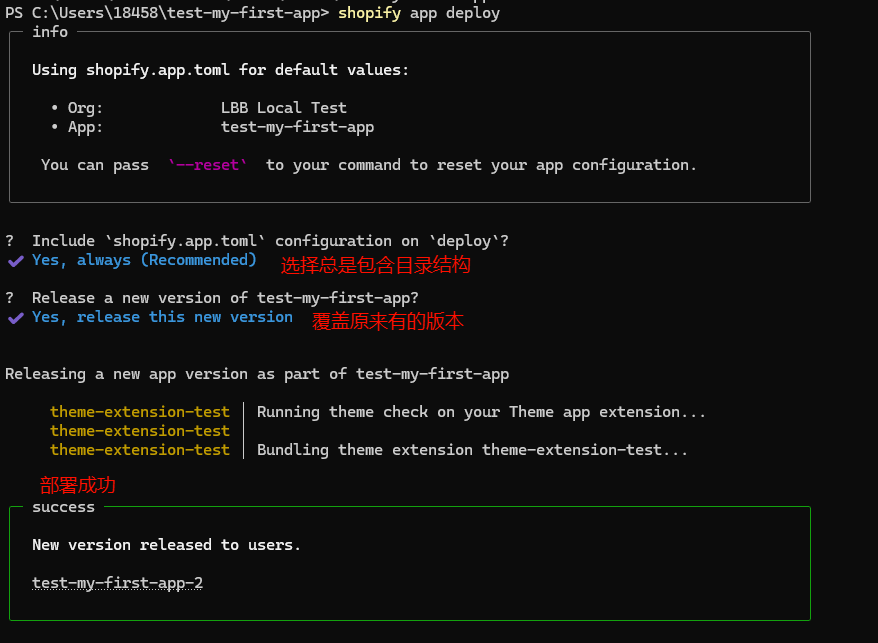Click 'Yes, always (Recommended)' answer
The image size is (878, 643).
144,260
